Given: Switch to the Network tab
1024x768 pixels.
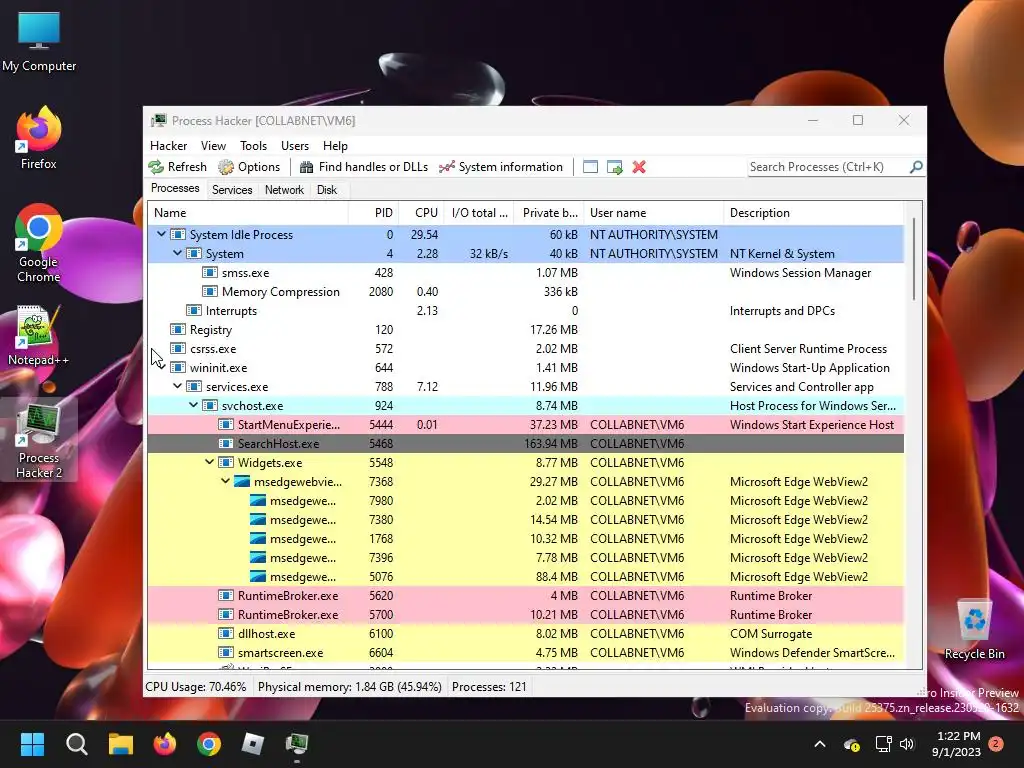Looking at the screenshot, I should pos(284,190).
